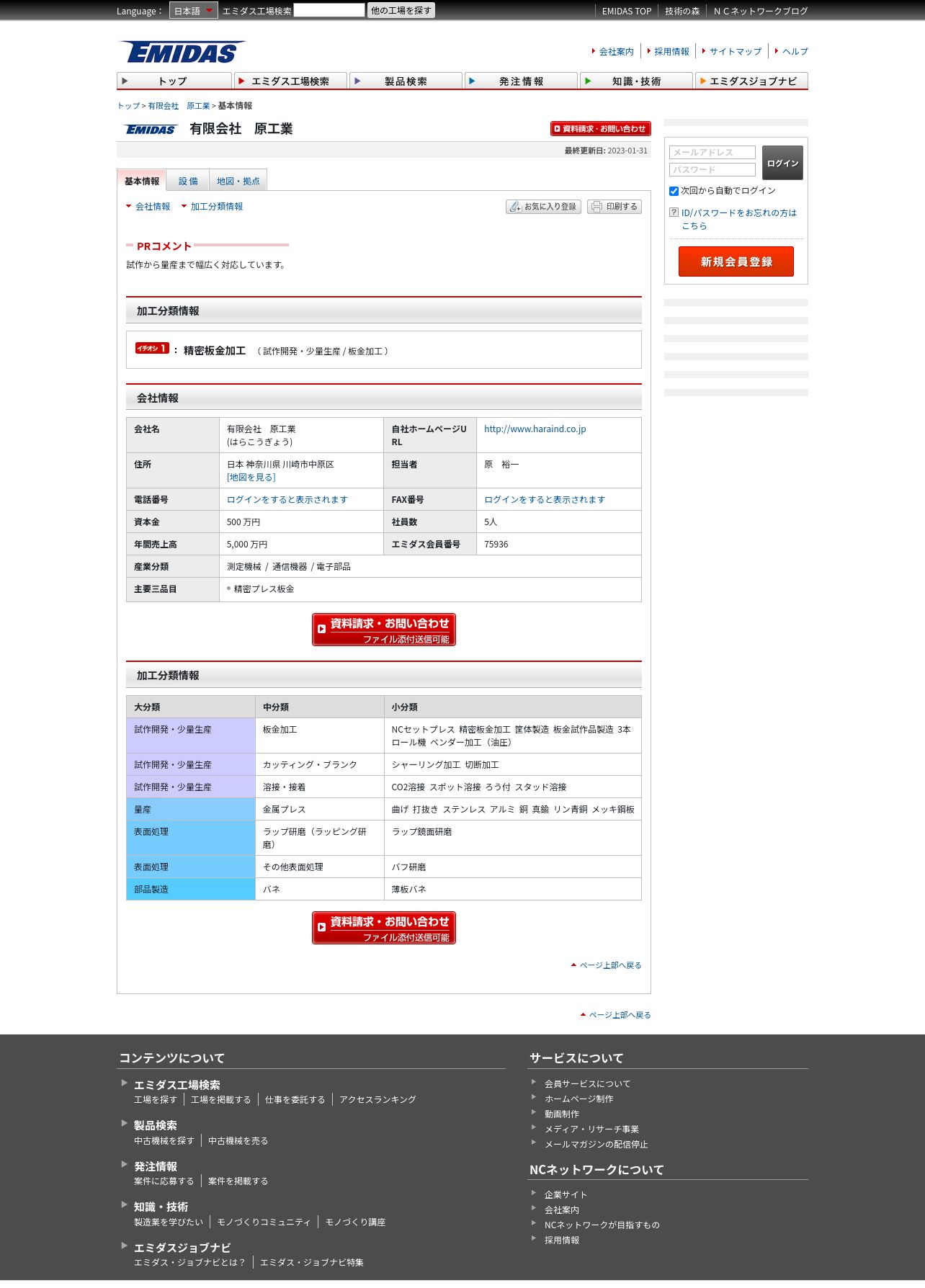Click the メールアドレス input field
Image resolution: width=925 pixels, height=1288 pixels.
[712, 152]
